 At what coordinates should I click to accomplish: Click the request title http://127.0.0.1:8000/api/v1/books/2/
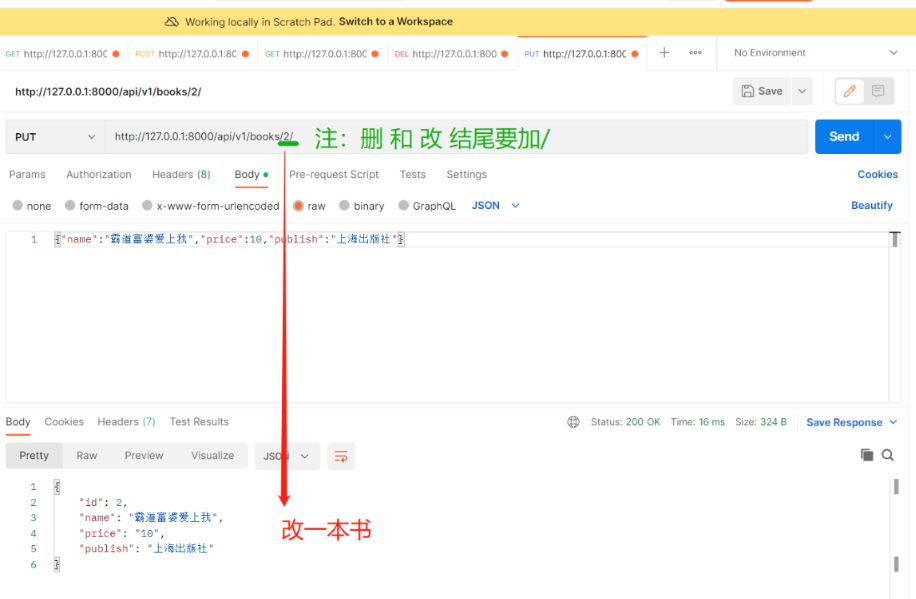[108, 92]
